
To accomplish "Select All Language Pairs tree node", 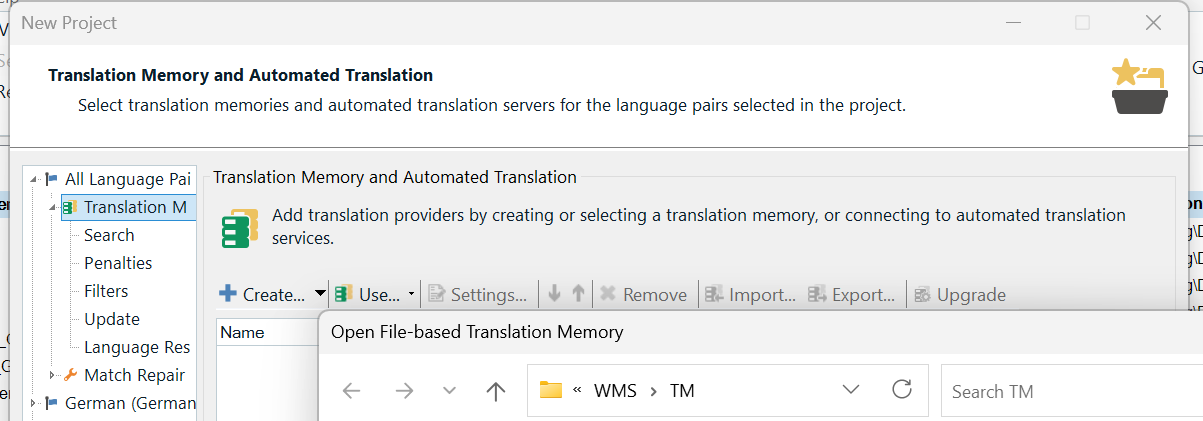I will [127, 179].
